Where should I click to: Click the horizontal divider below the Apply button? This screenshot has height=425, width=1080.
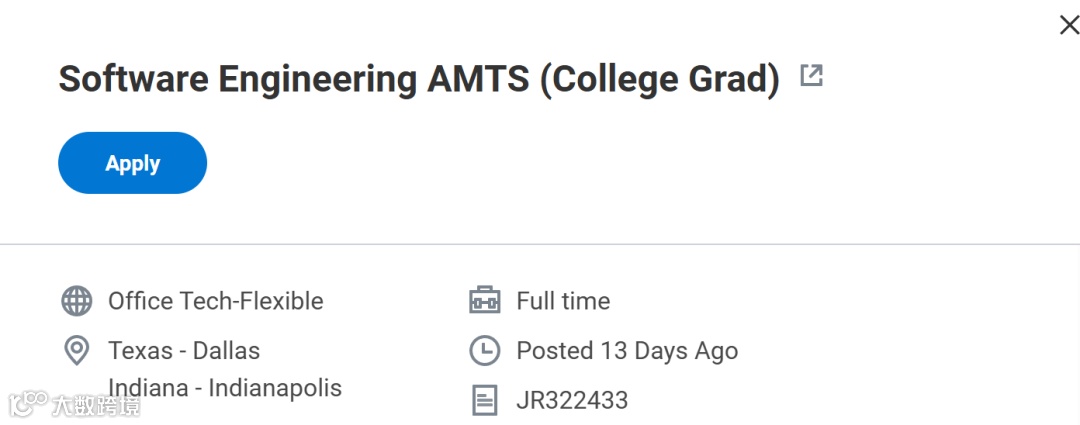click(x=540, y=244)
